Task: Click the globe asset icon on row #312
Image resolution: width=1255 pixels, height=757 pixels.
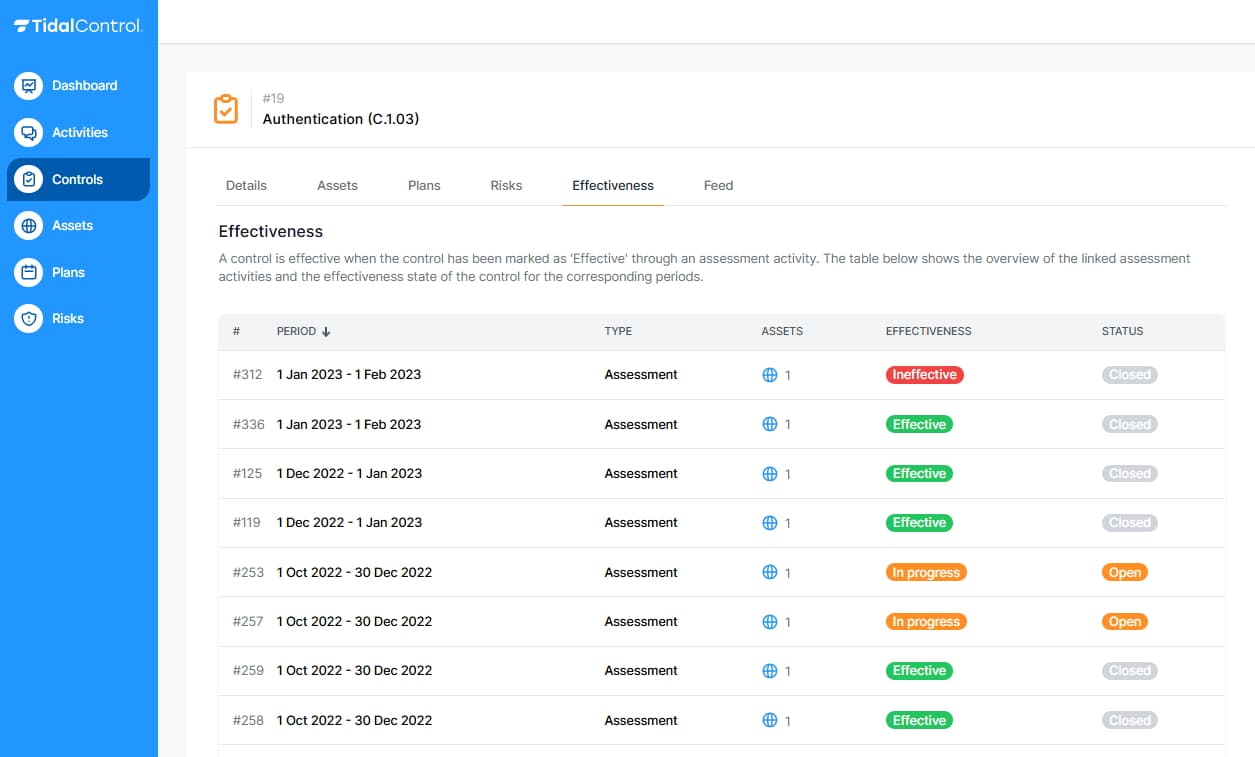Action: [x=771, y=374]
